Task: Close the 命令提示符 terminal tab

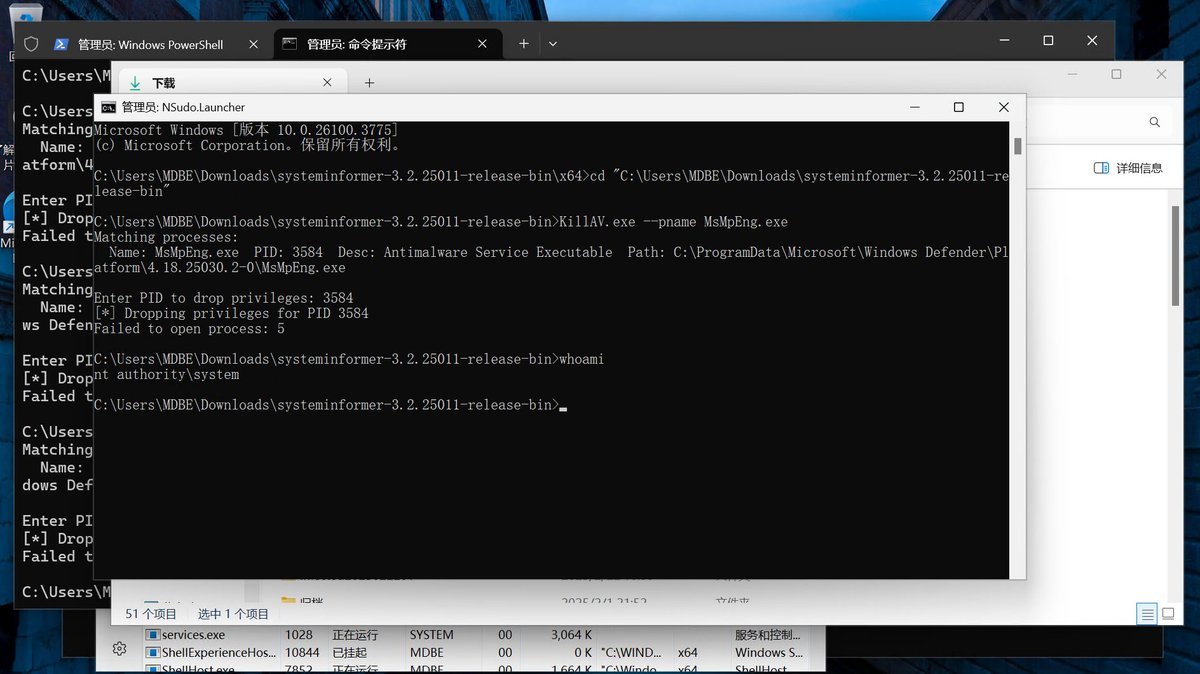Action: point(483,44)
